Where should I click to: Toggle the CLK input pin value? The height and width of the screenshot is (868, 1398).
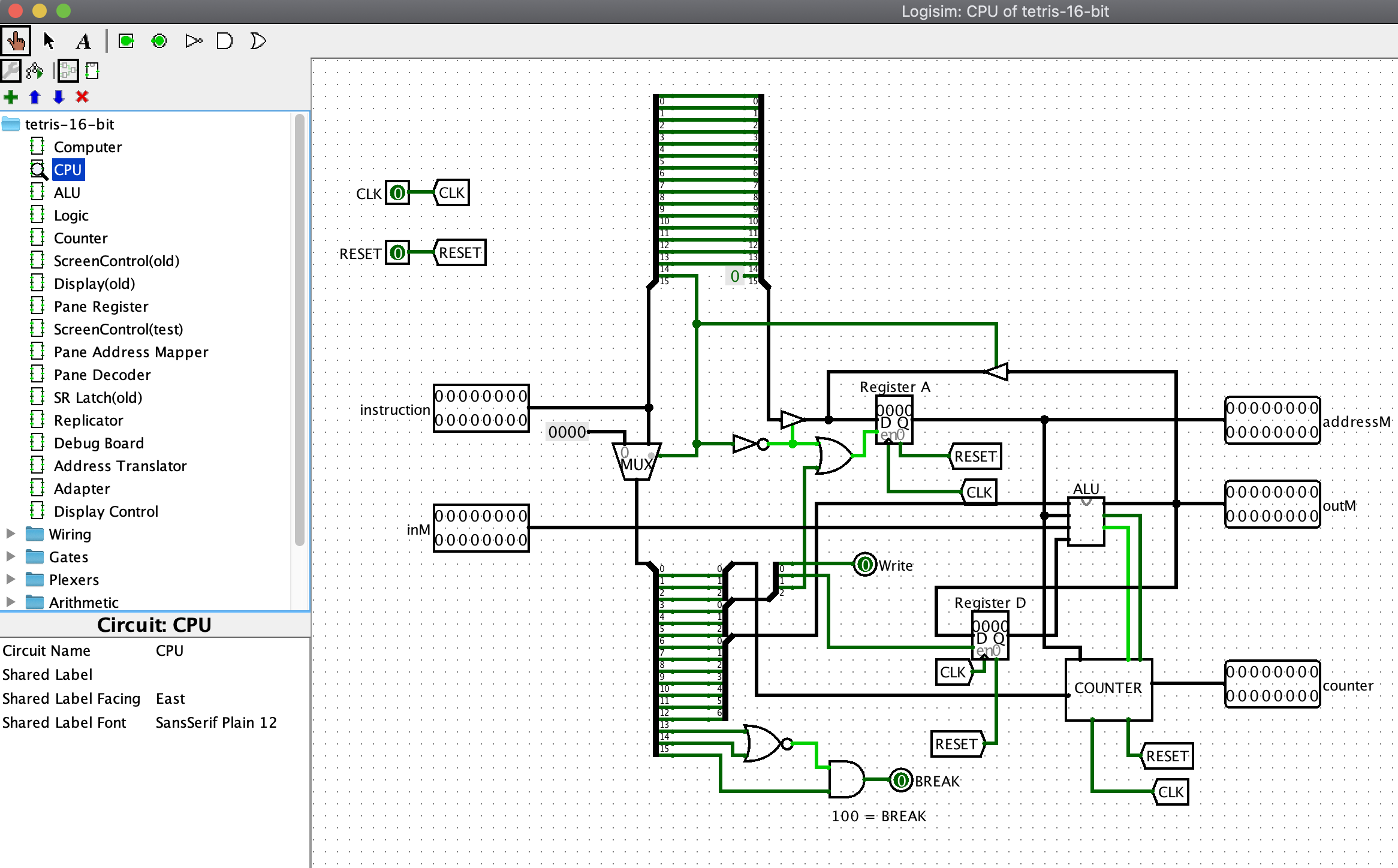tap(397, 193)
